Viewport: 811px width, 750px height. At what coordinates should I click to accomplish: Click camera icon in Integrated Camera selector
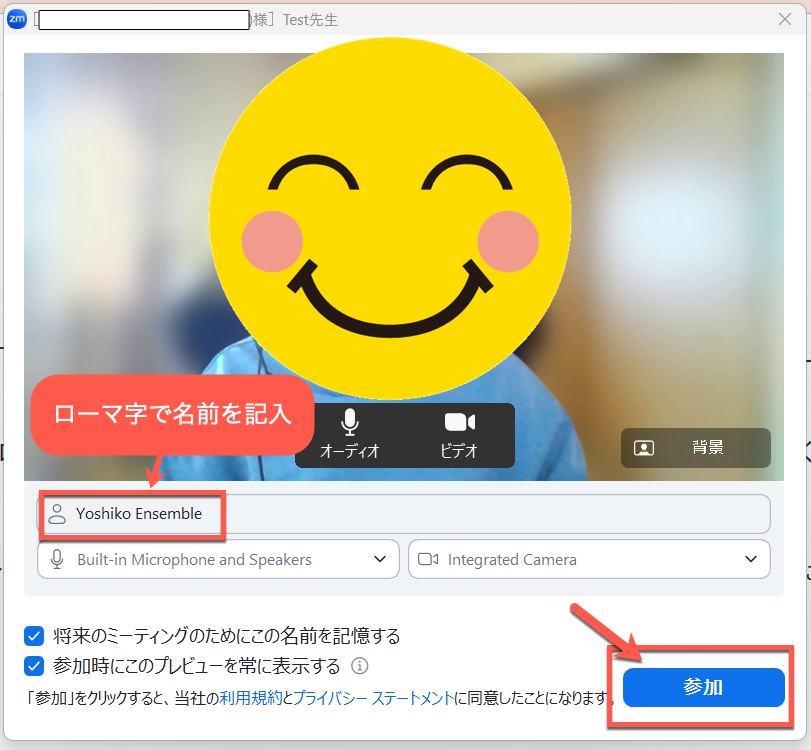(x=428, y=559)
